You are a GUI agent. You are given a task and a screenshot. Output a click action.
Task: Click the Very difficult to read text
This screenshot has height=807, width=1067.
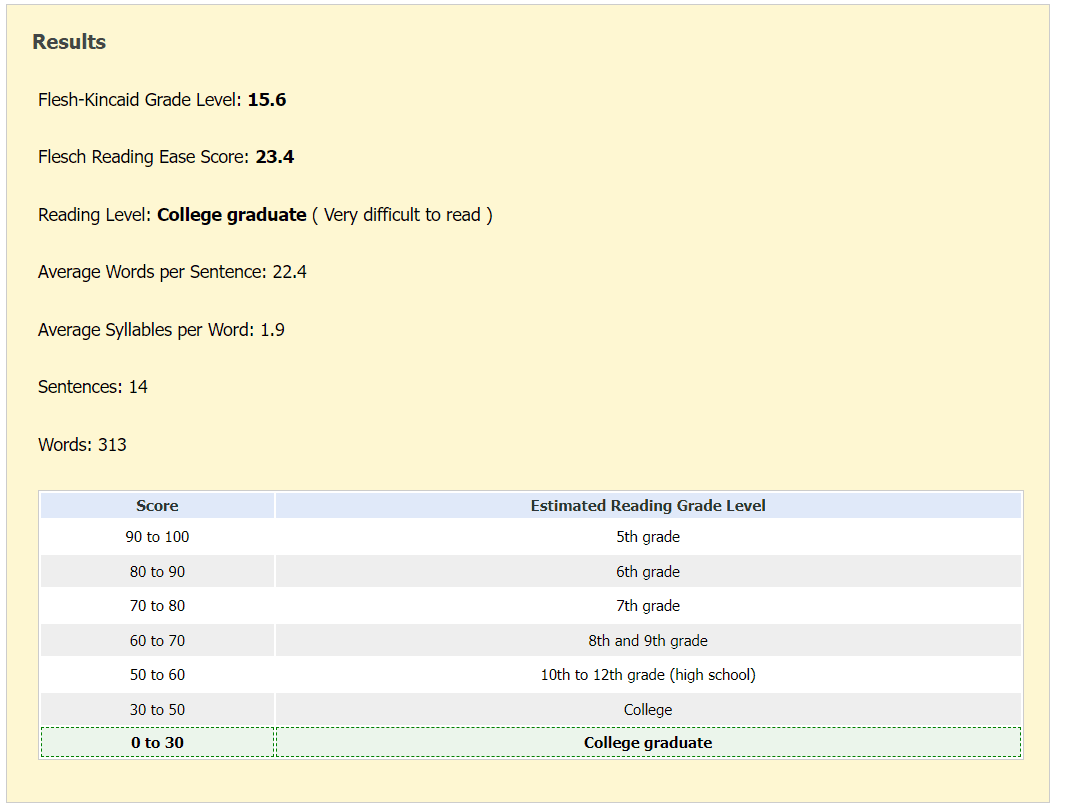coord(402,215)
